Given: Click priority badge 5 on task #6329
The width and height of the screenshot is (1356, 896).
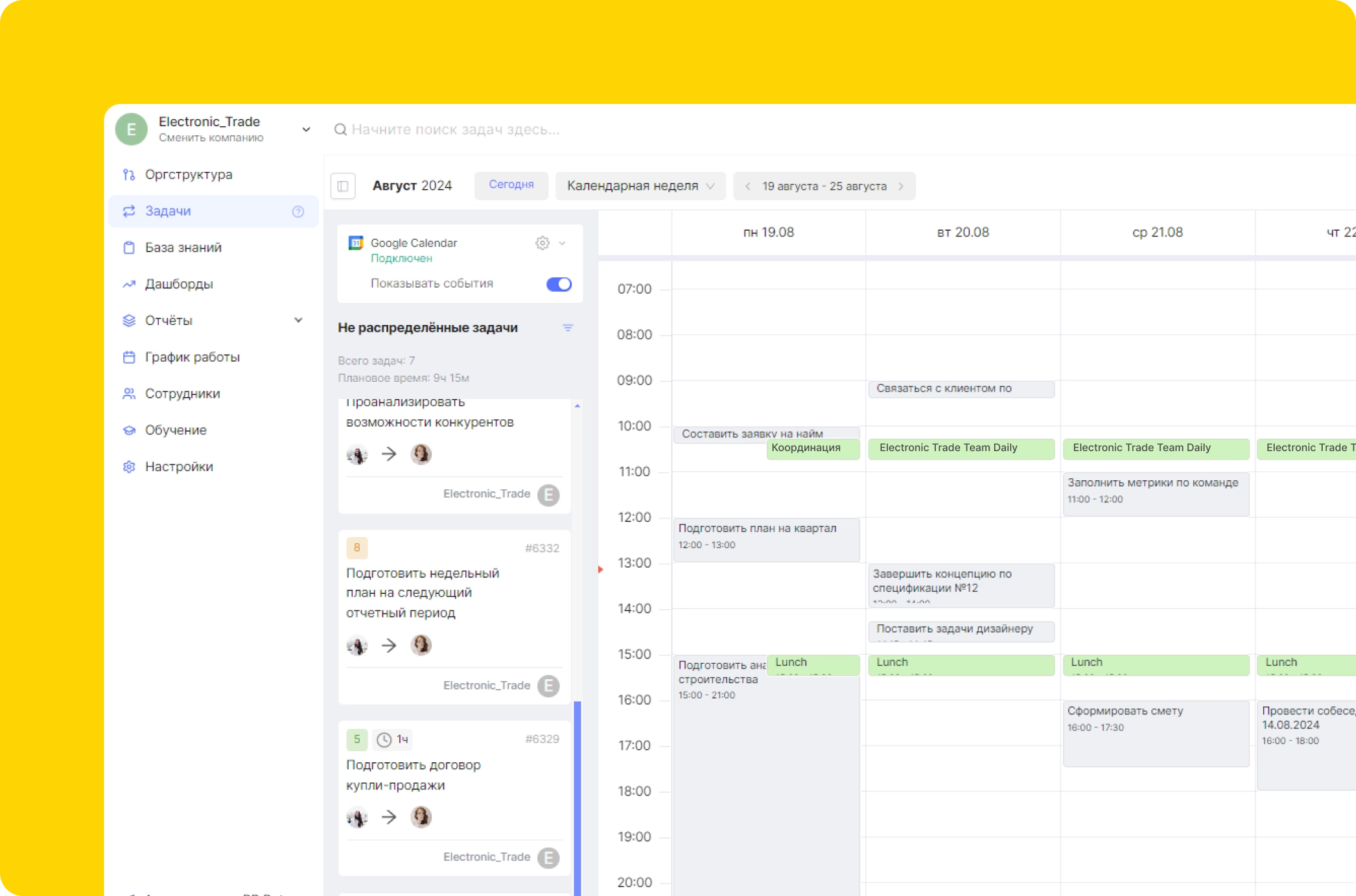Looking at the screenshot, I should click(x=357, y=739).
